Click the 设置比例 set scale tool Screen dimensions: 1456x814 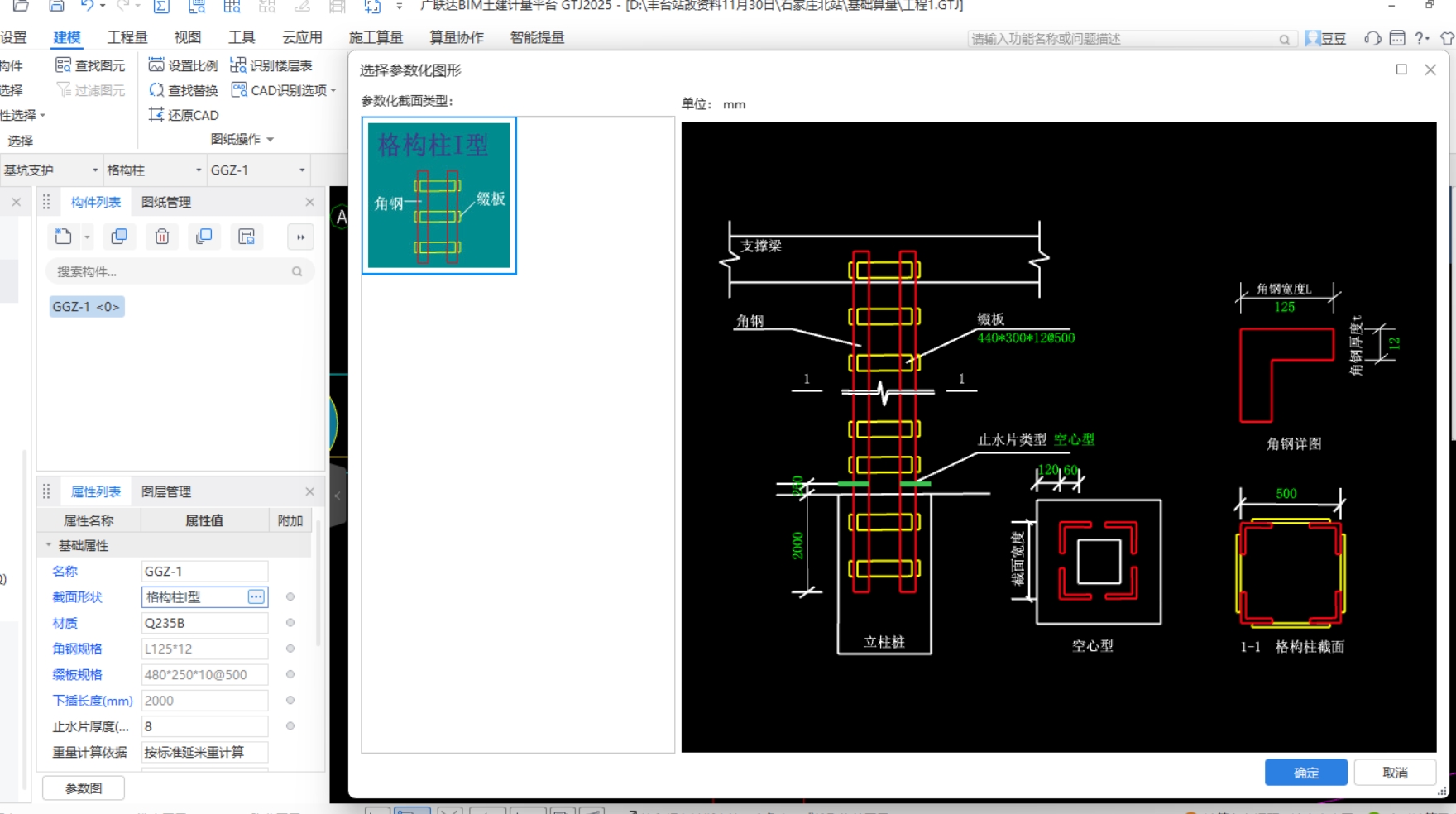(183, 65)
